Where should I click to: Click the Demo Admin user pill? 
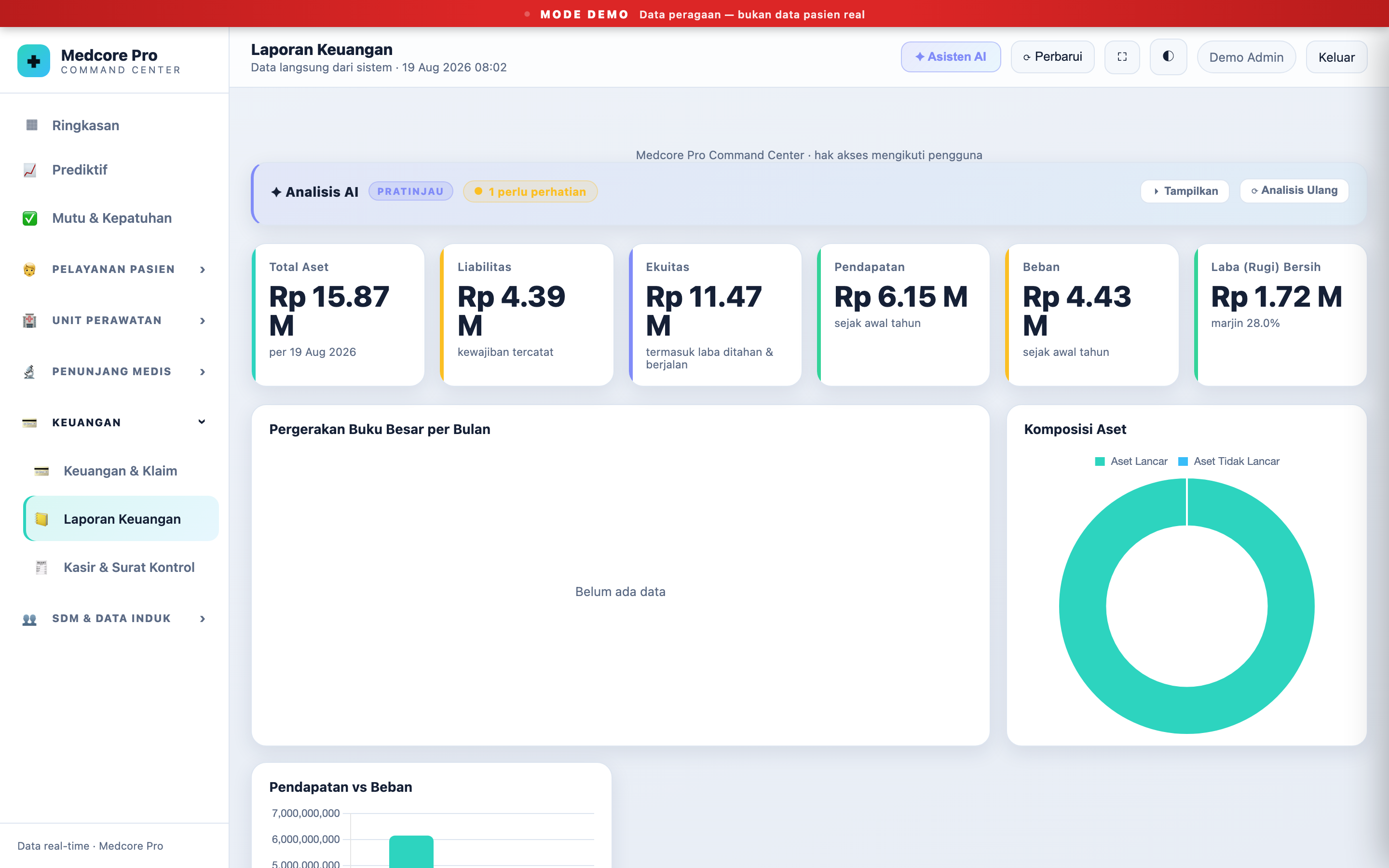click(x=1246, y=57)
